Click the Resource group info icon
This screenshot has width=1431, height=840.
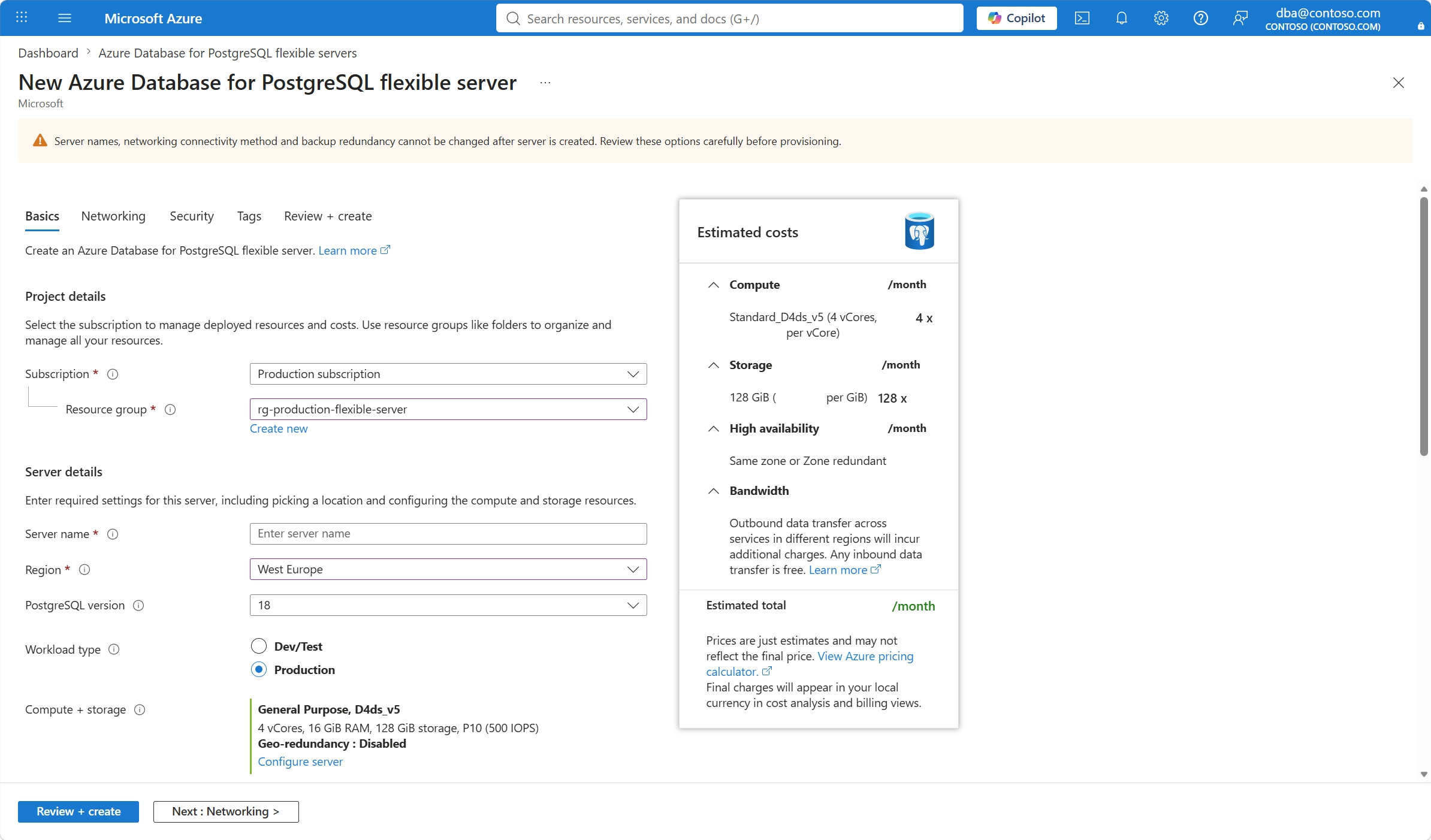(170, 409)
